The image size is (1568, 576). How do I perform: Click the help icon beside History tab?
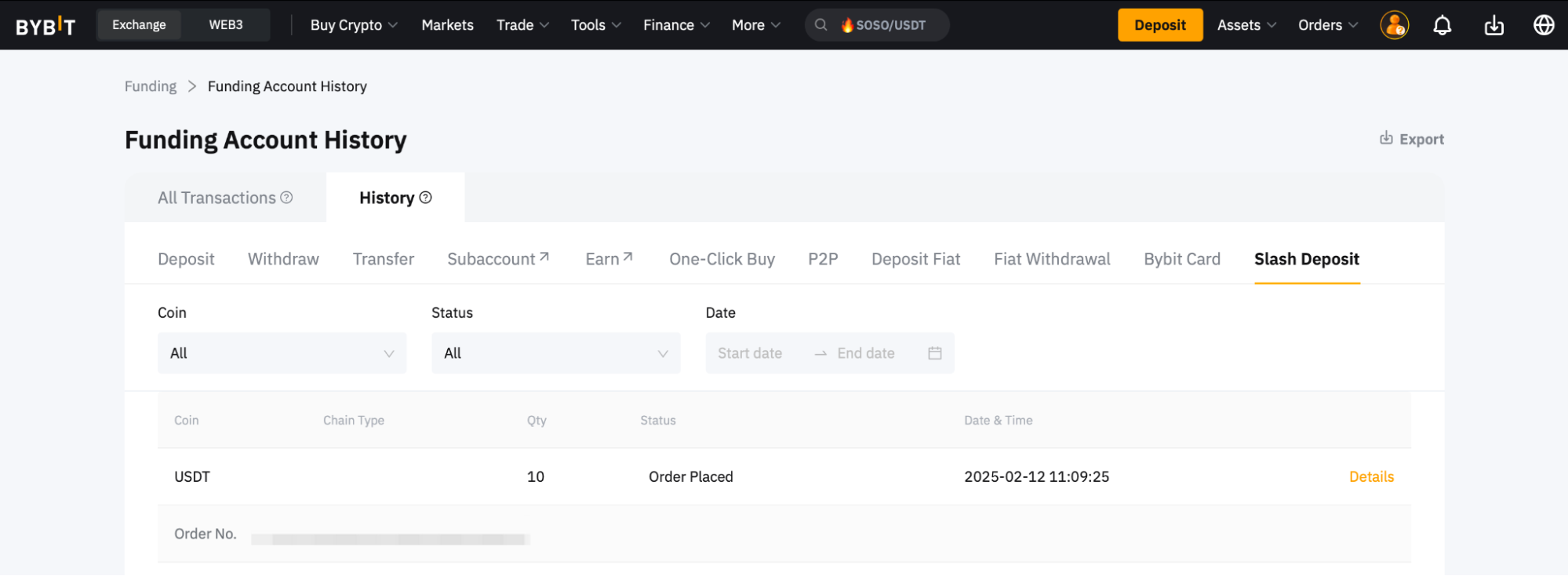426,198
